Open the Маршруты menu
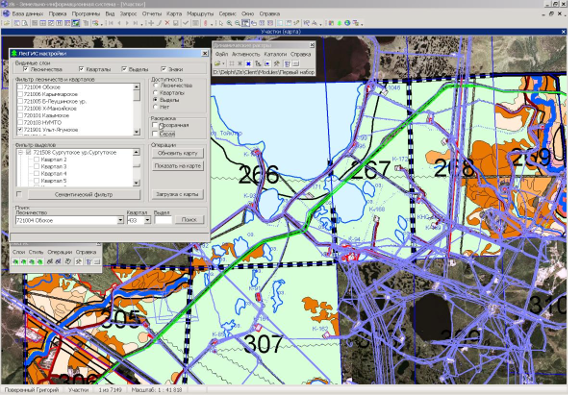 pyautogui.click(x=200, y=13)
